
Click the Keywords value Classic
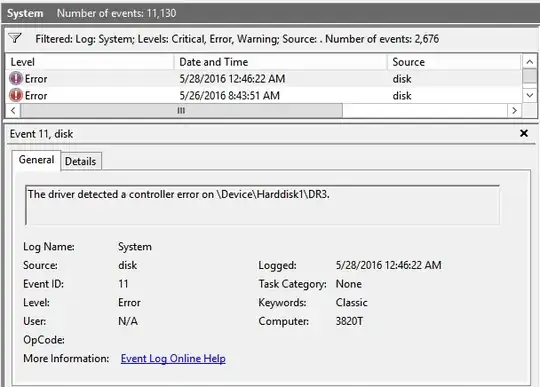(x=351, y=302)
